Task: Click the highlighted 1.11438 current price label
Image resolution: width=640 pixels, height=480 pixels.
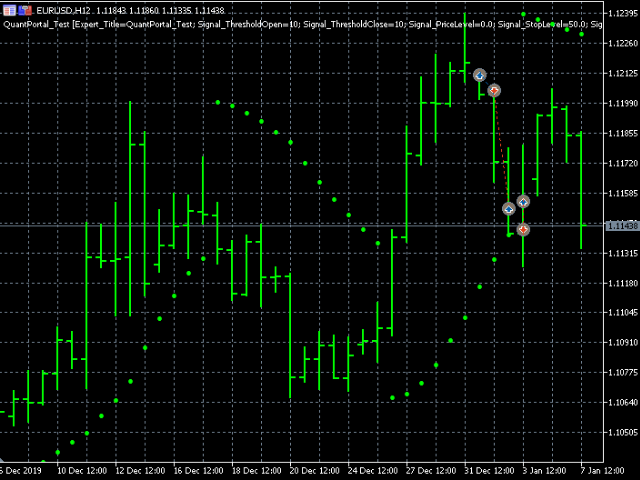Action: (x=622, y=226)
